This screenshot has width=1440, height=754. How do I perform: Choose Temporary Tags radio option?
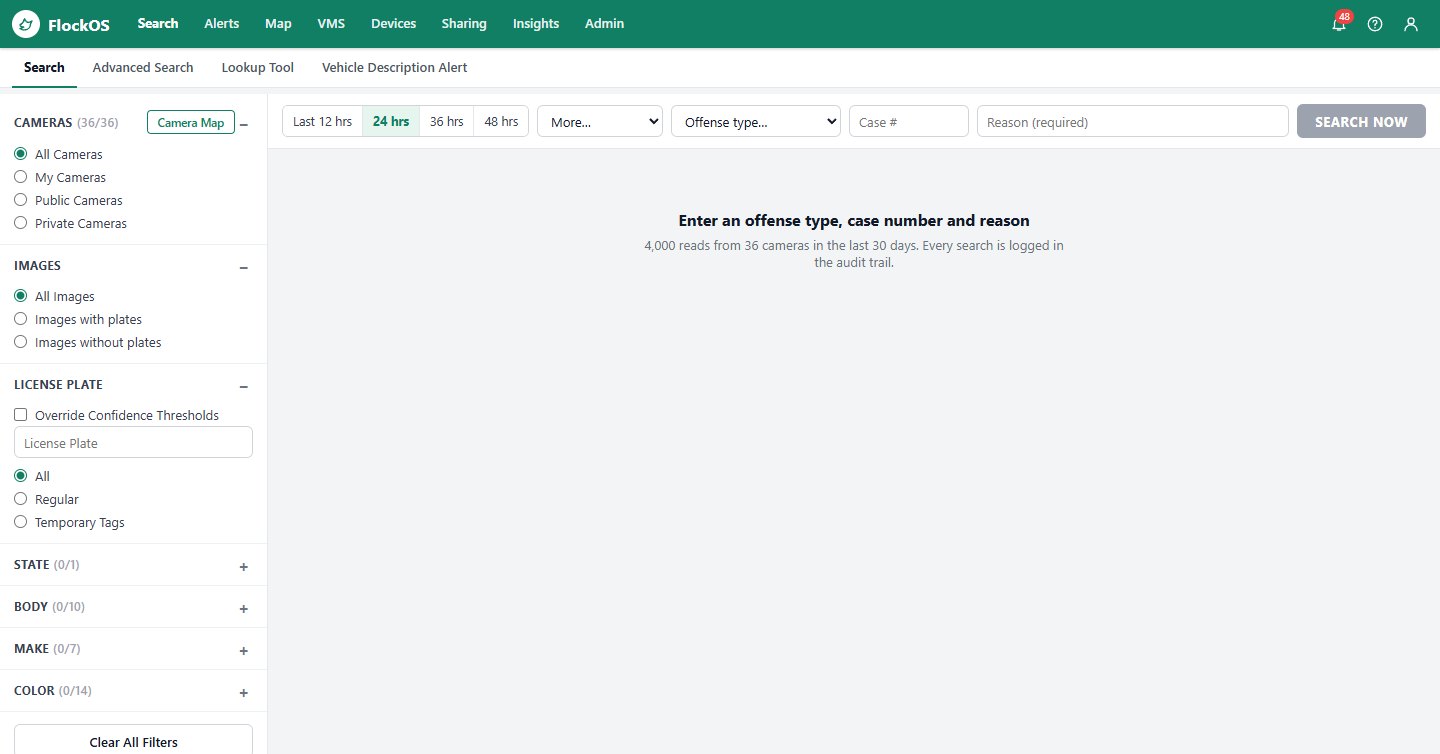[20, 522]
